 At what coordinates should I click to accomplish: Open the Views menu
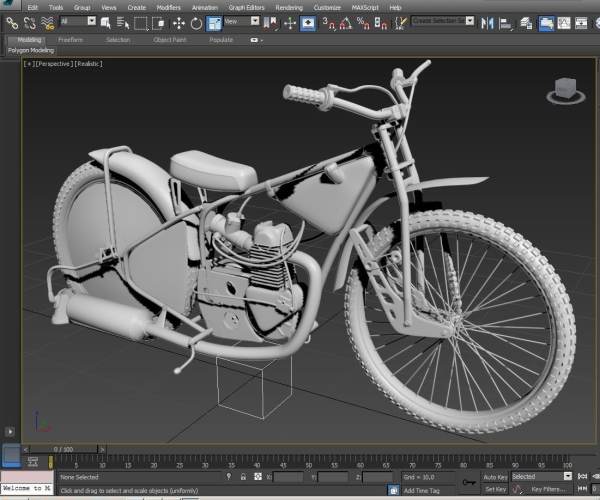(x=109, y=7)
